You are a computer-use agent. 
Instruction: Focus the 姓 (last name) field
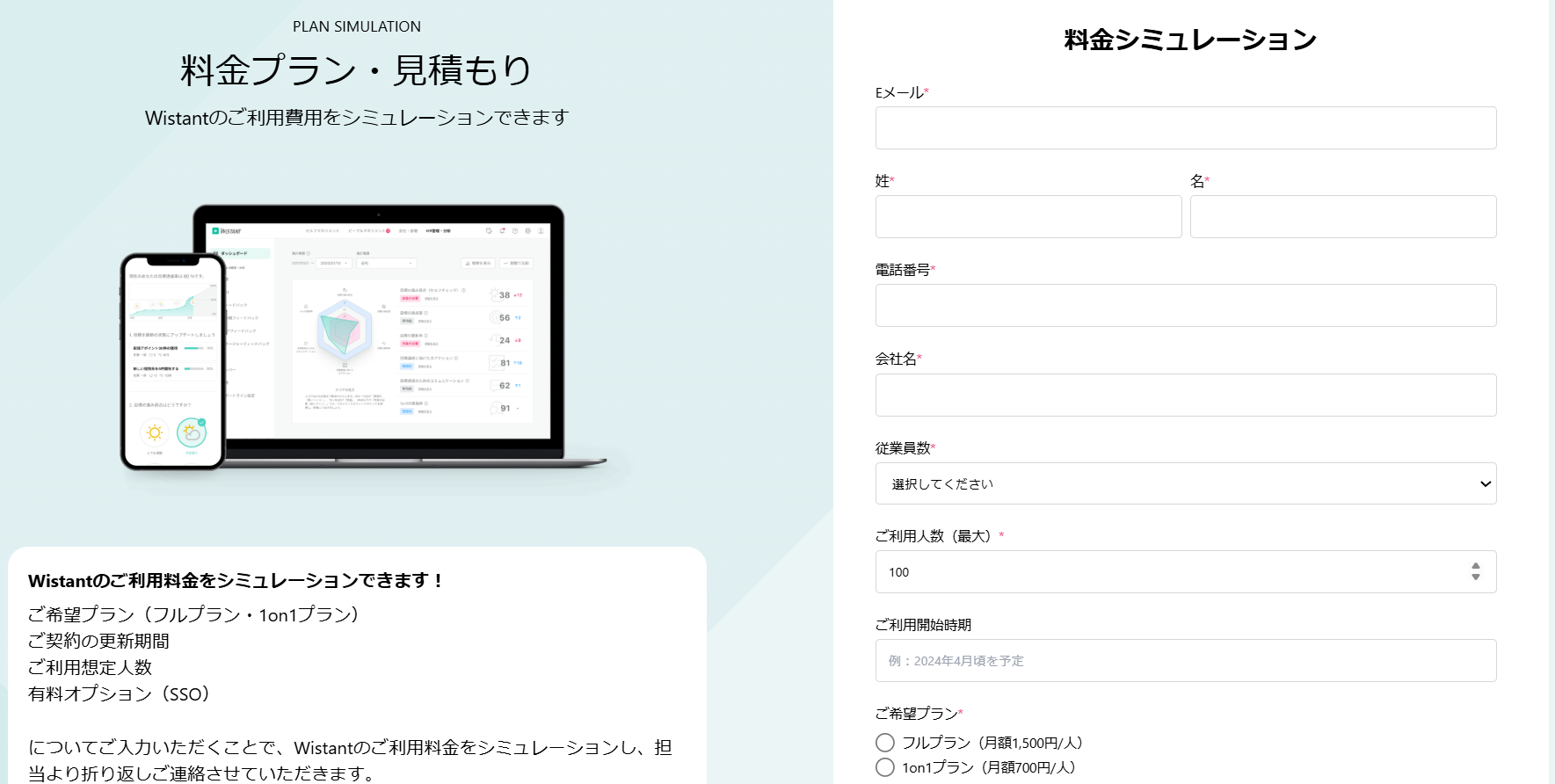tap(1028, 217)
